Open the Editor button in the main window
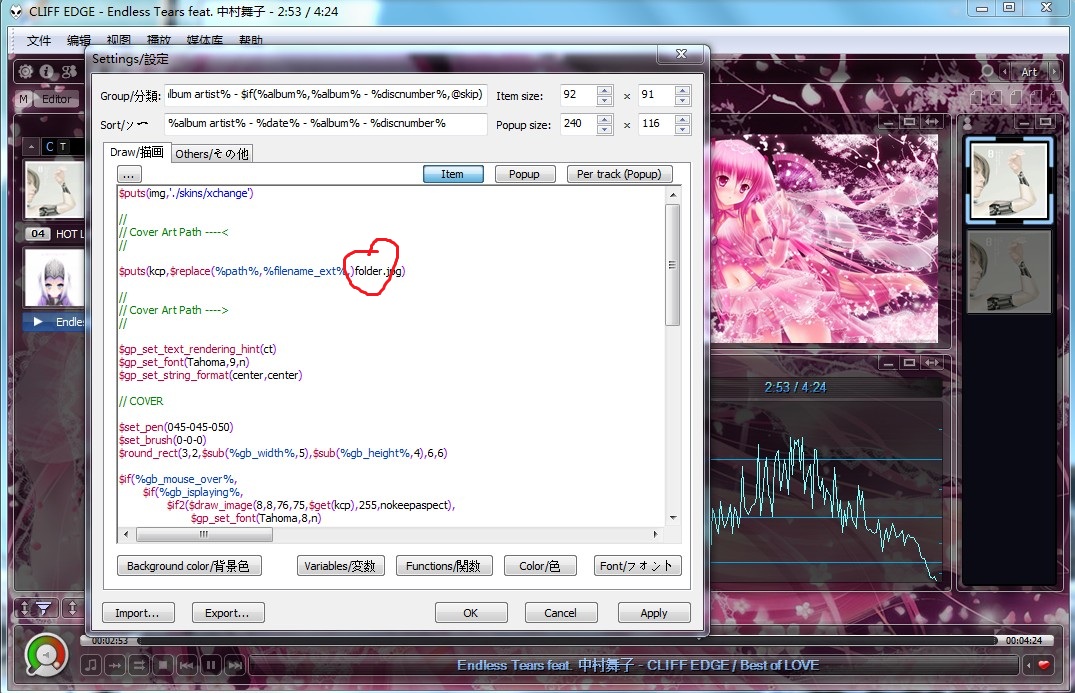Screen dimensions: 1075x693 click(56, 99)
